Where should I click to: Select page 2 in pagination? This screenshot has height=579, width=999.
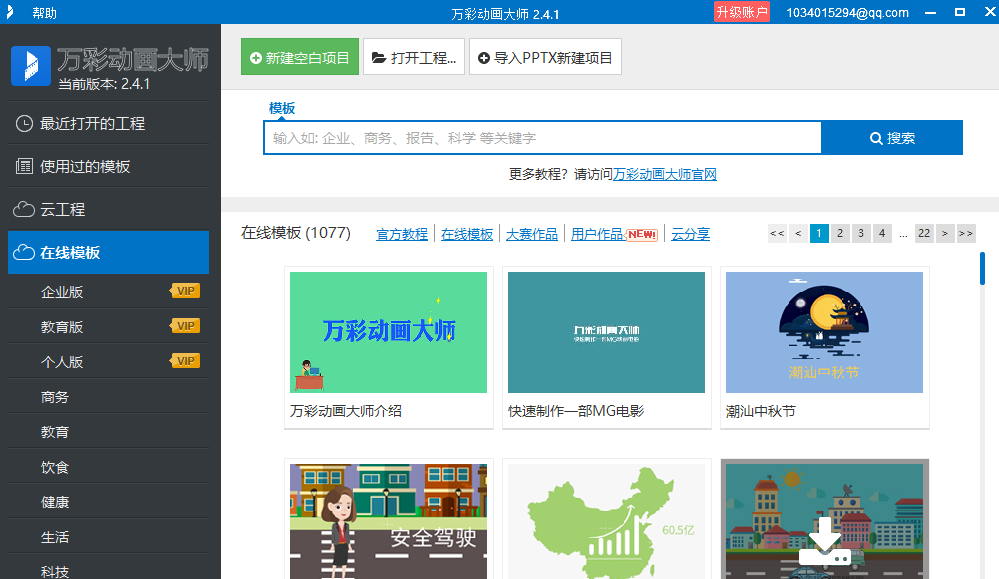[840, 233]
